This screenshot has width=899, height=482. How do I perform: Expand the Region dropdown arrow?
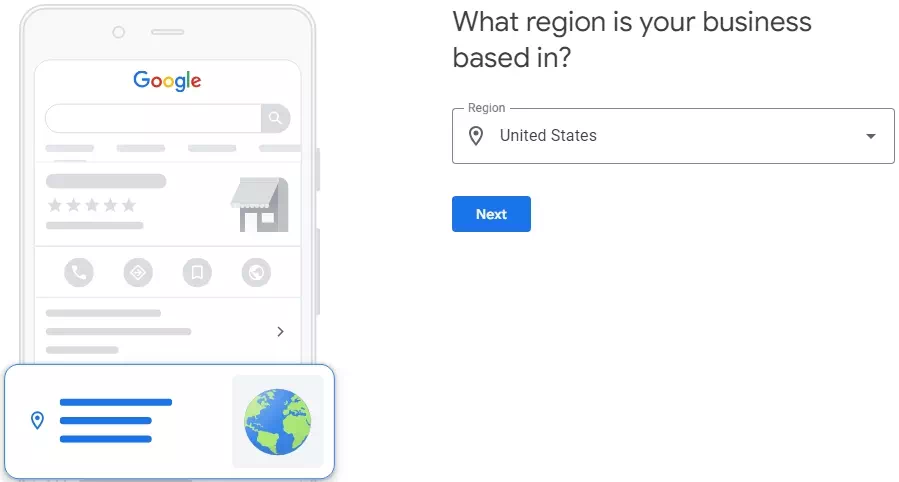pos(870,136)
